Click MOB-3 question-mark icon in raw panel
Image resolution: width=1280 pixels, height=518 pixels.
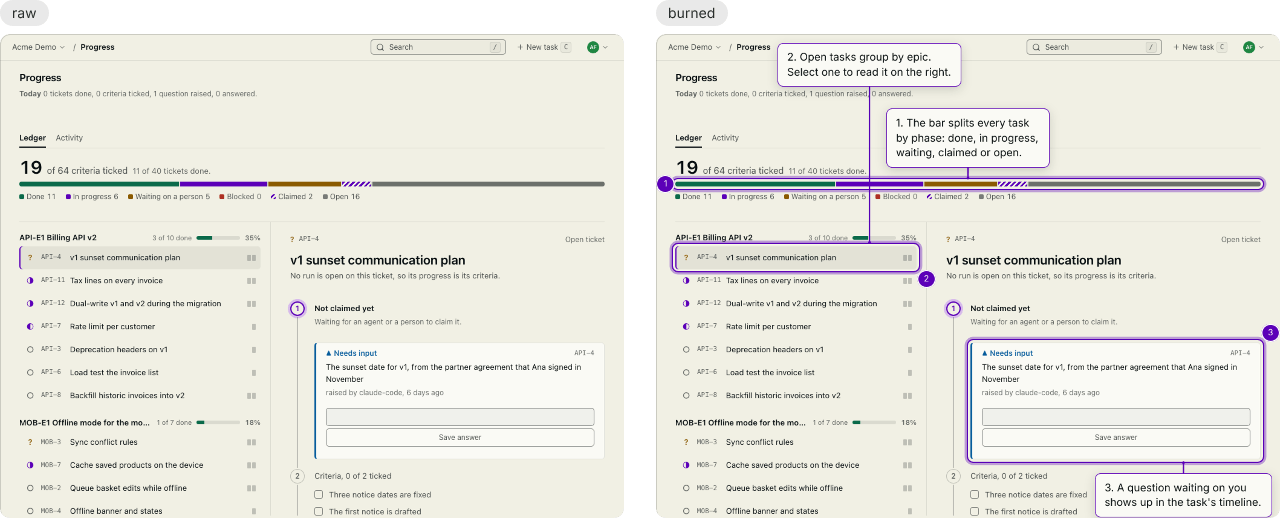click(30, 442)
